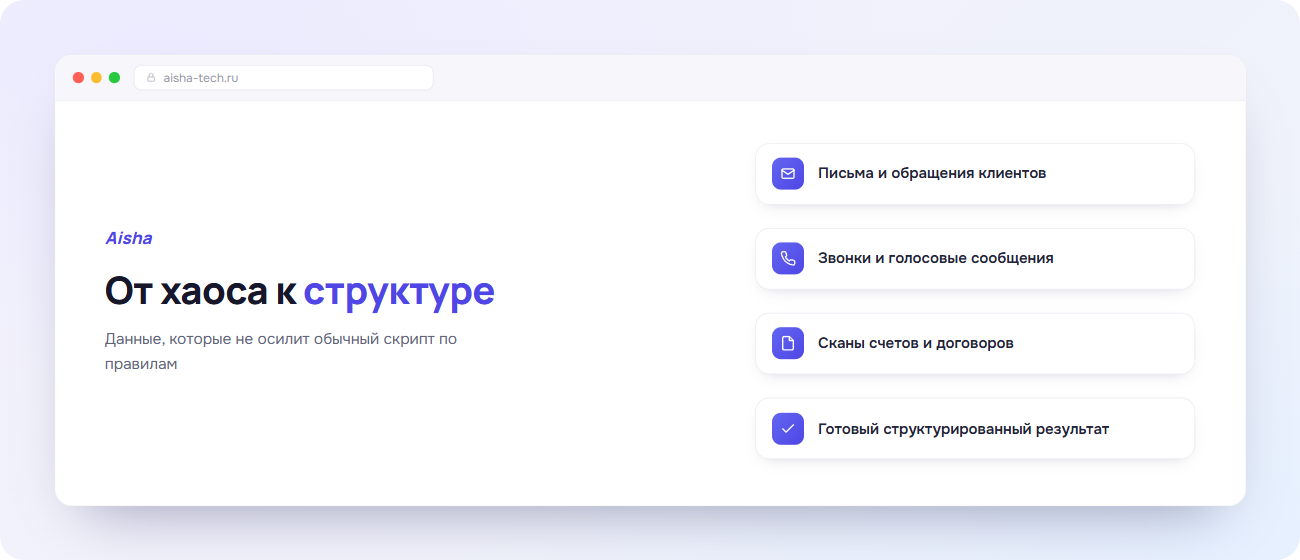Click the purple word 'структуре' in heading
Screen dimensions: 1300x560
399,291
